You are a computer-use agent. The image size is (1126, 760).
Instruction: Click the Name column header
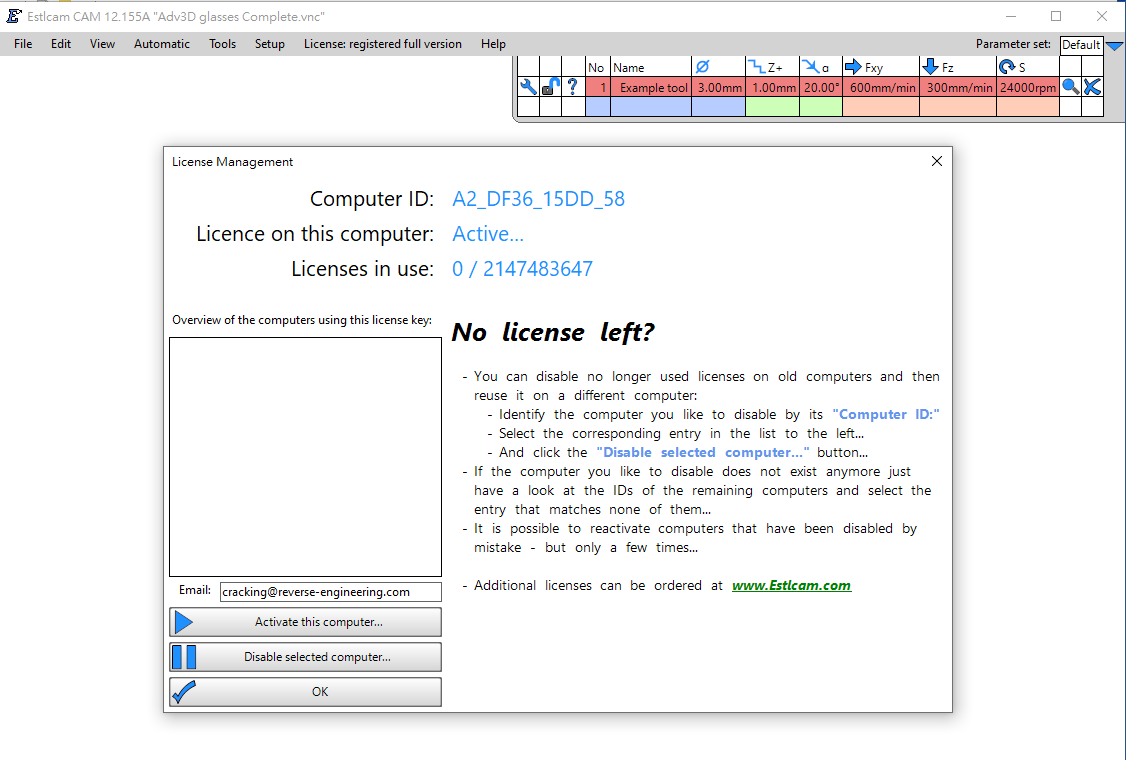[651, 67]
